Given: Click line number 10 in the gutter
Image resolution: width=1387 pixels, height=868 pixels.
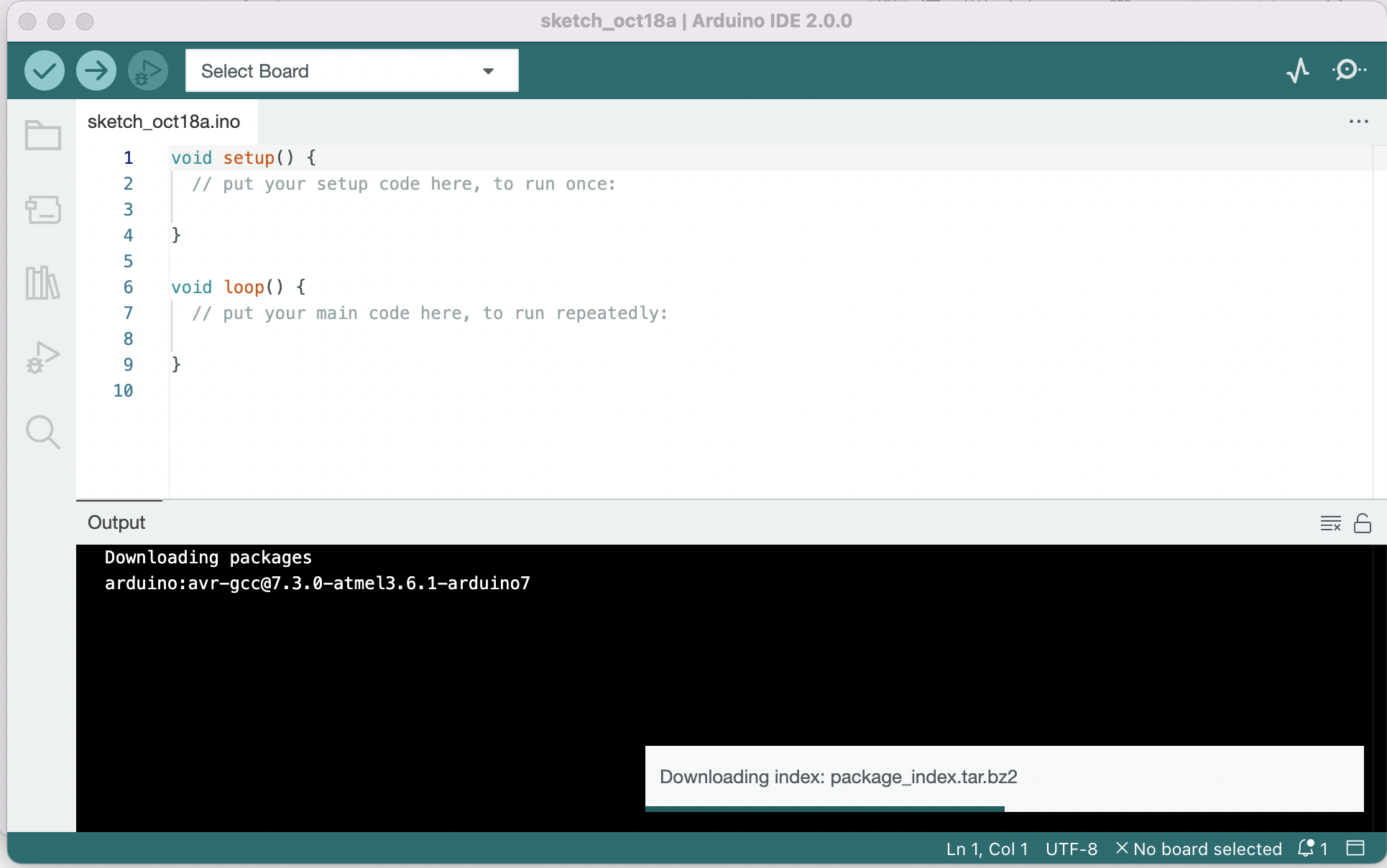Looking at the screenshot, I should point(123,390).
